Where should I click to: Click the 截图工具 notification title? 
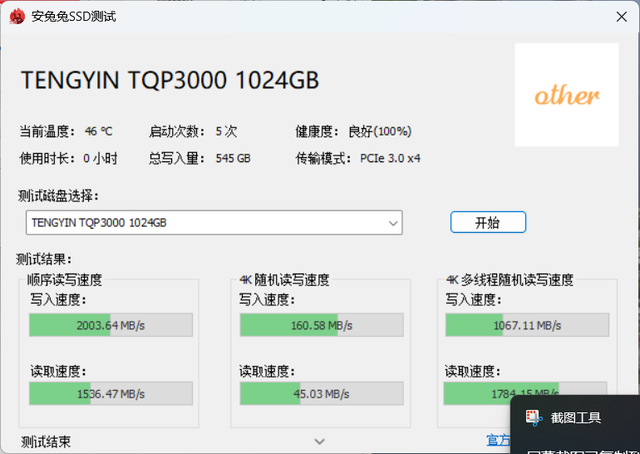coord(576,418)
